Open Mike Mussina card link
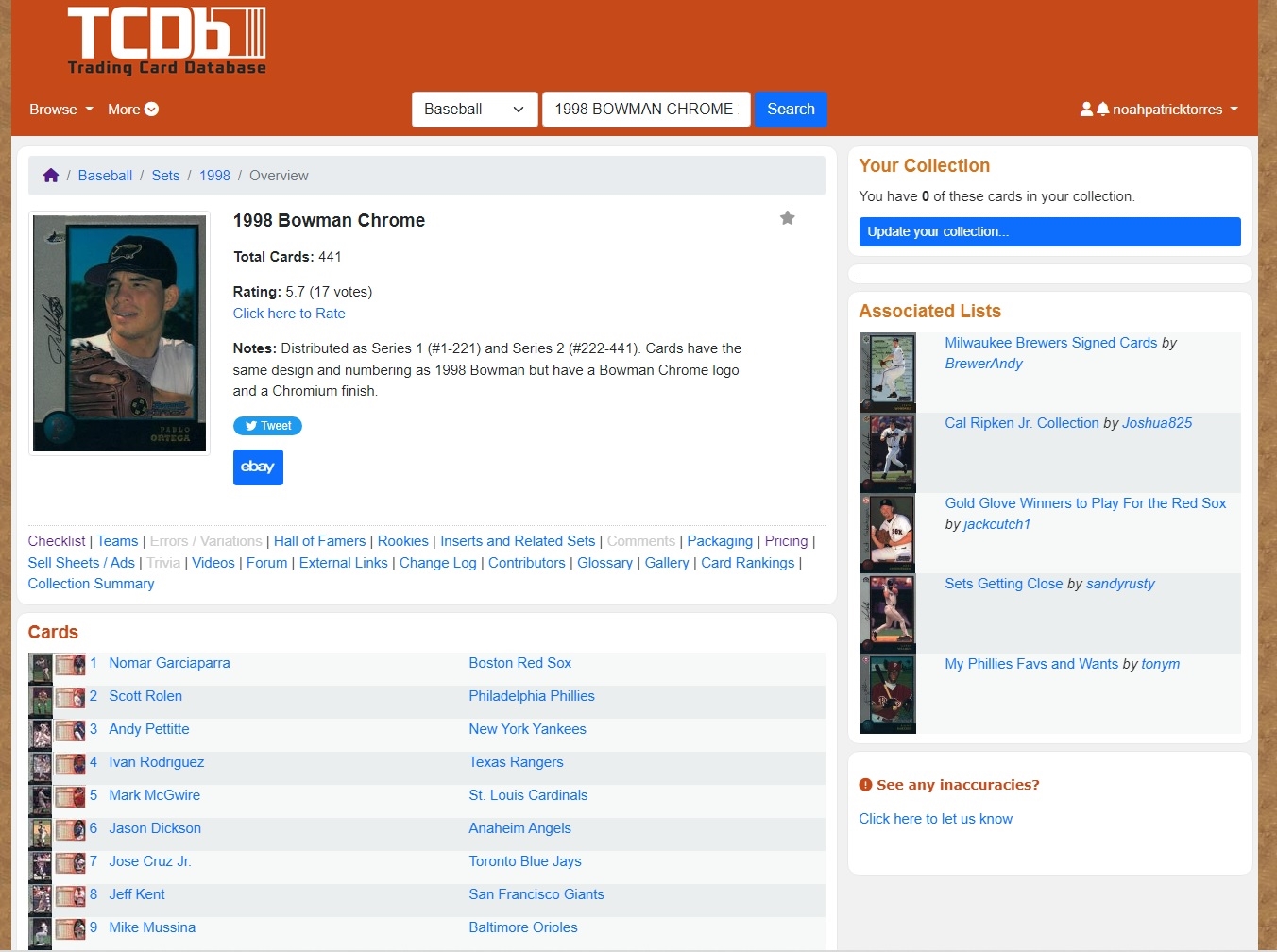The image size is (1277, 952). point(152,927)
